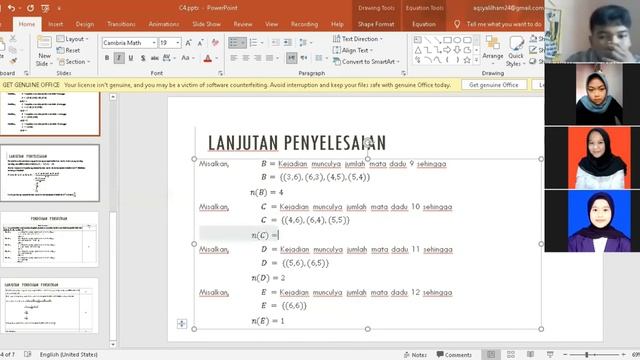
Task: Open Change Case Aa dropdown
Action: click(x=188, y=58)
